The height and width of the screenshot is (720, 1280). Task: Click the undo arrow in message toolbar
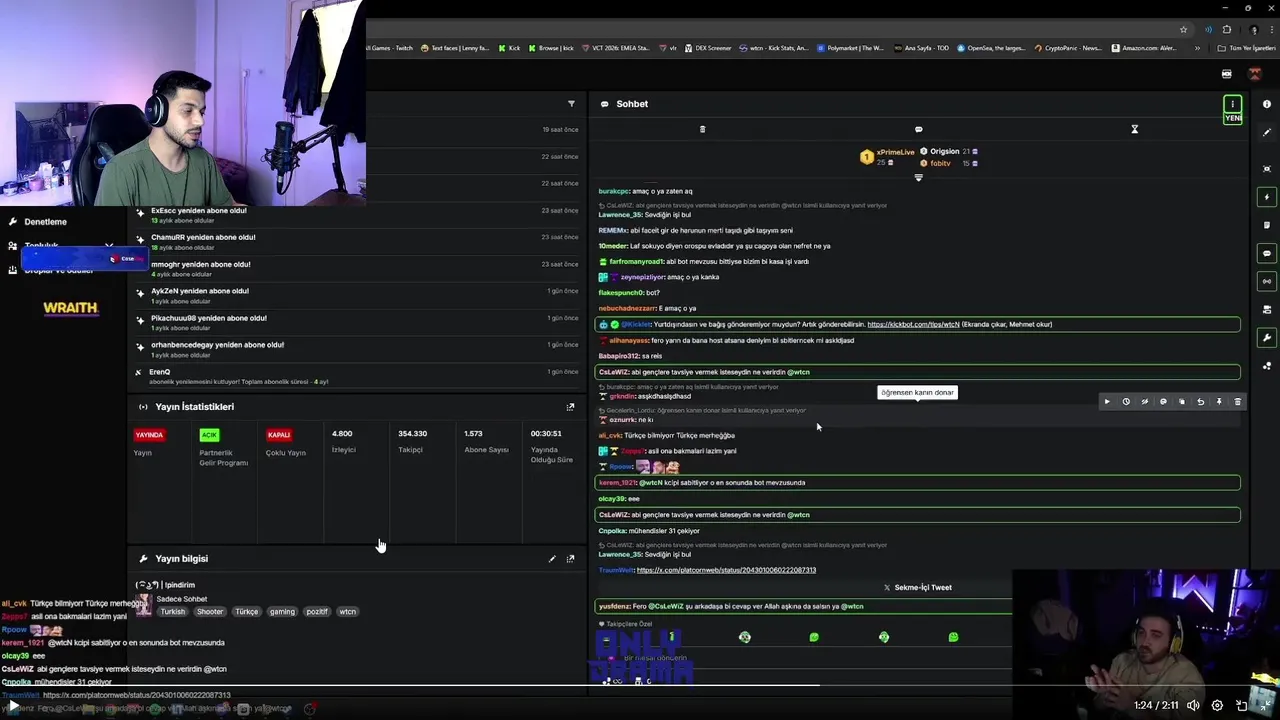[1200, 402]
